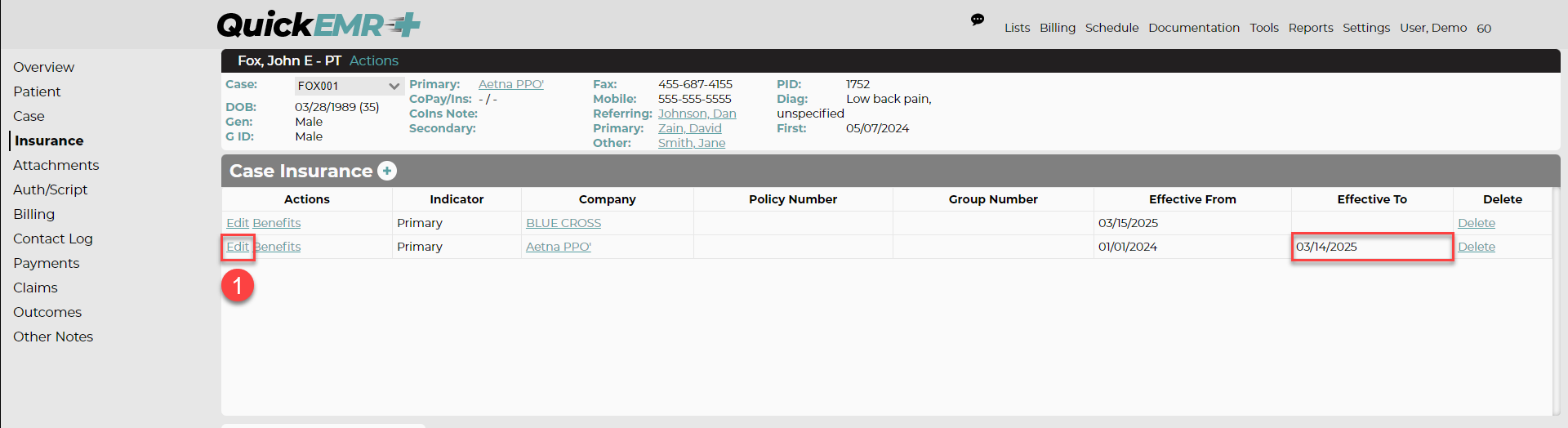Edit the Aetna PPO' insurance row
The height and width of the screenshot is (428, 1568).
point(238,247)
